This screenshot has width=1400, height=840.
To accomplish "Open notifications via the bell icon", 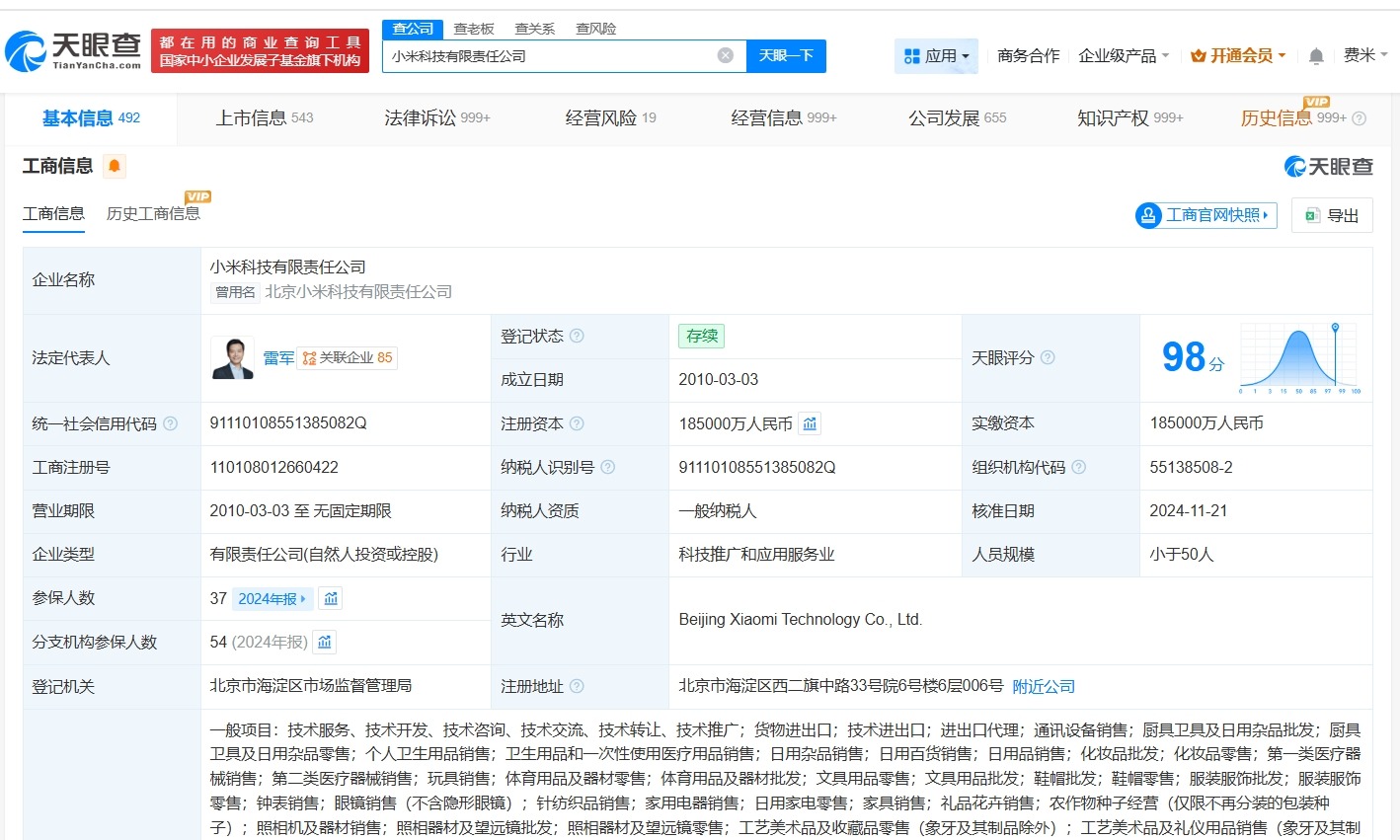I will coord(1315,56).
